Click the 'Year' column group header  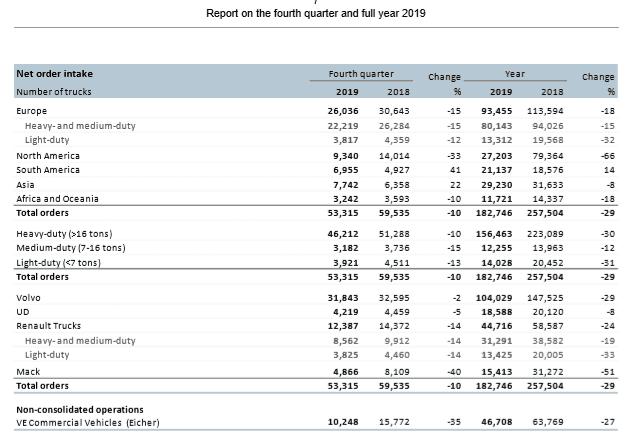[x=515, y=74]
